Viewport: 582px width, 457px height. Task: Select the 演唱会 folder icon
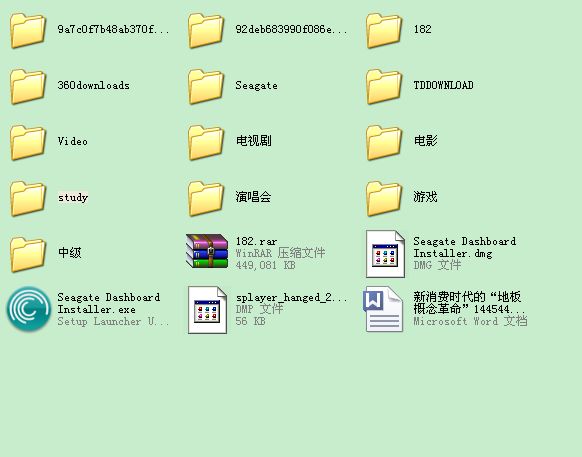pos(206,199)
